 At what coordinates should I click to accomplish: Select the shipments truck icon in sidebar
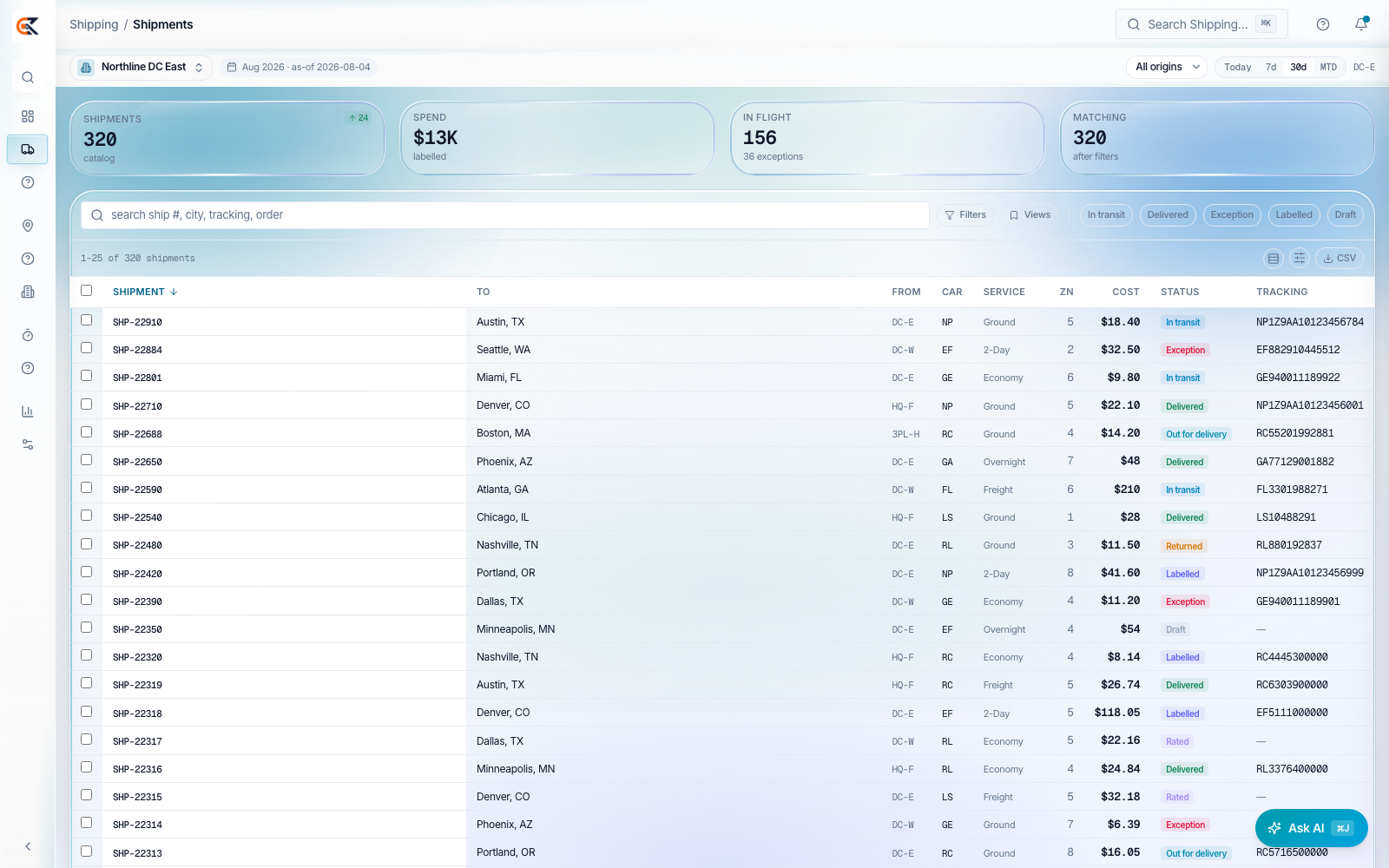pos(28,149)
